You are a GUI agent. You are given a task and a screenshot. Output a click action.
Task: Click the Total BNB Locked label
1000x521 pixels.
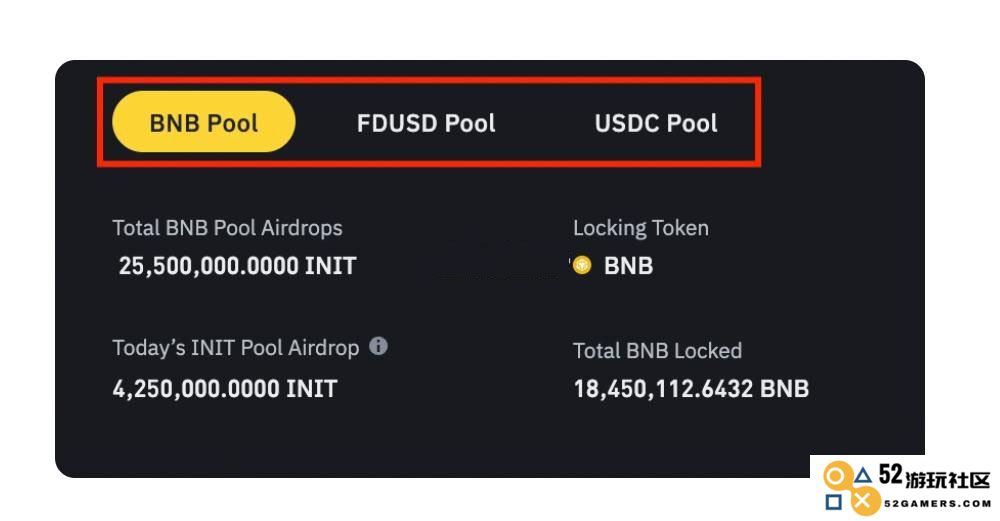pyautogui.click(x=657, y=351)
